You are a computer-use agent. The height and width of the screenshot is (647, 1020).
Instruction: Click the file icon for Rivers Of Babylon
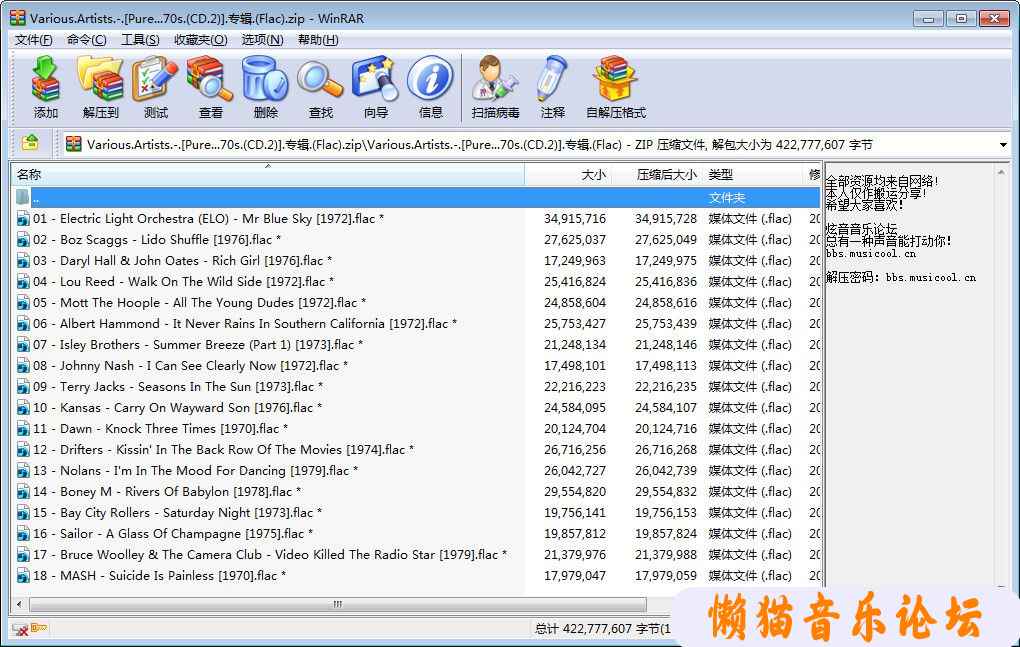tap(23, 492)
